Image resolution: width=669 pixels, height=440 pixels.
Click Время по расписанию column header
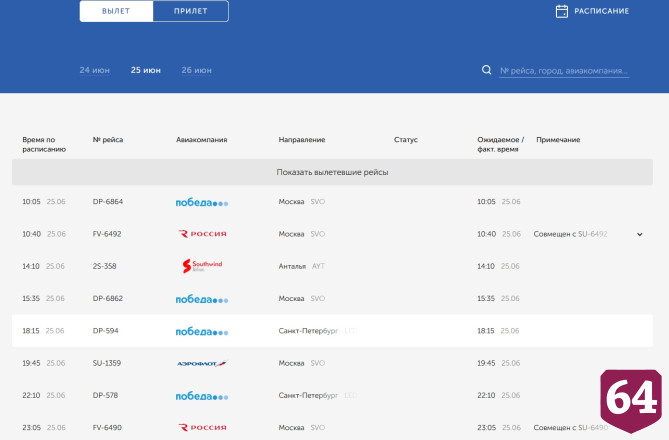tap(44, 144)
